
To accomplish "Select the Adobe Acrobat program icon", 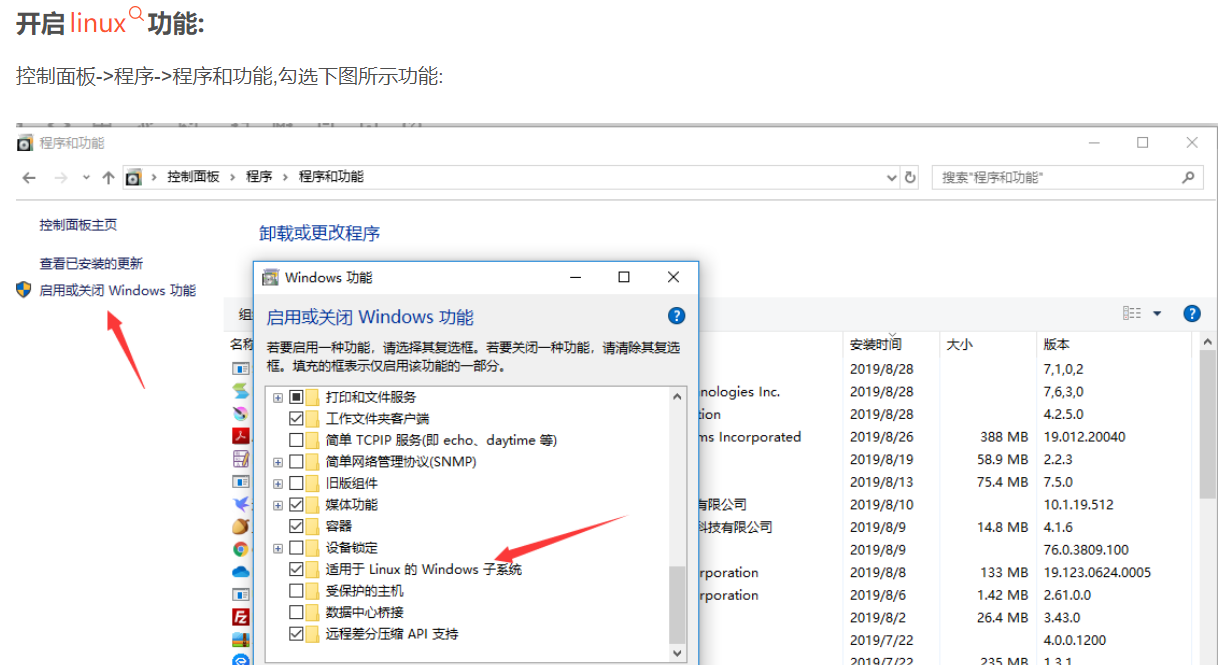I will pos(238,437).
